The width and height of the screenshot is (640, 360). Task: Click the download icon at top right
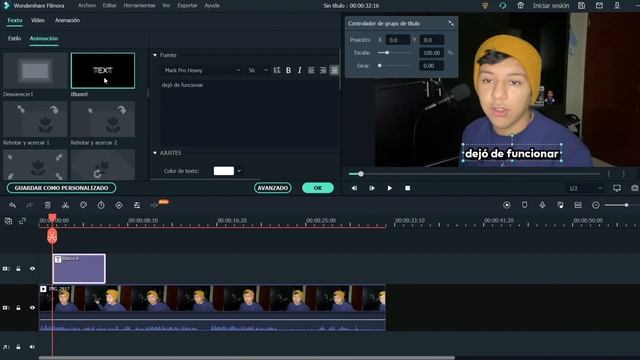click(617, 6)
